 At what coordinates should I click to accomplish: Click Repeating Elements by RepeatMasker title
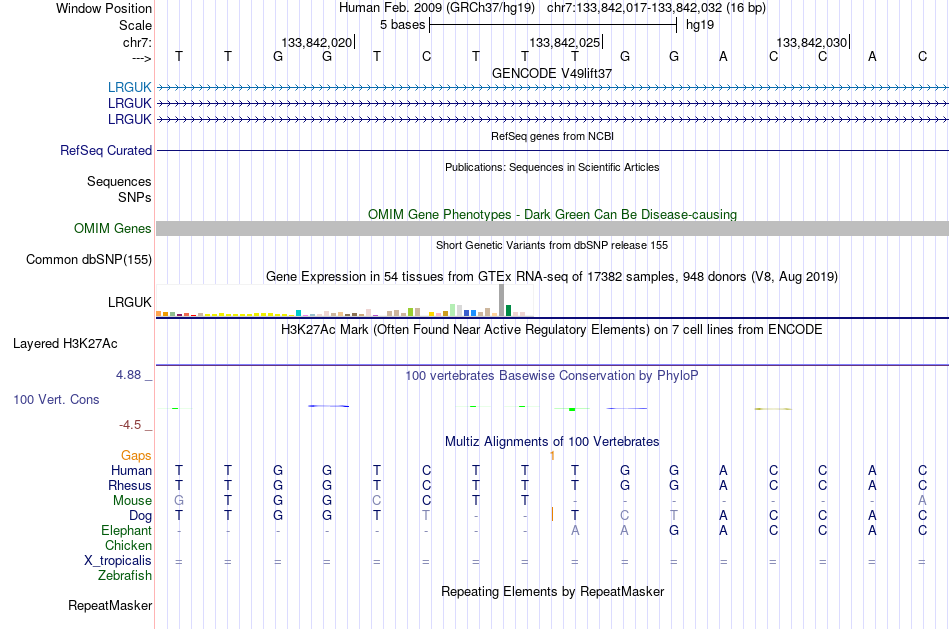[552, 592]
